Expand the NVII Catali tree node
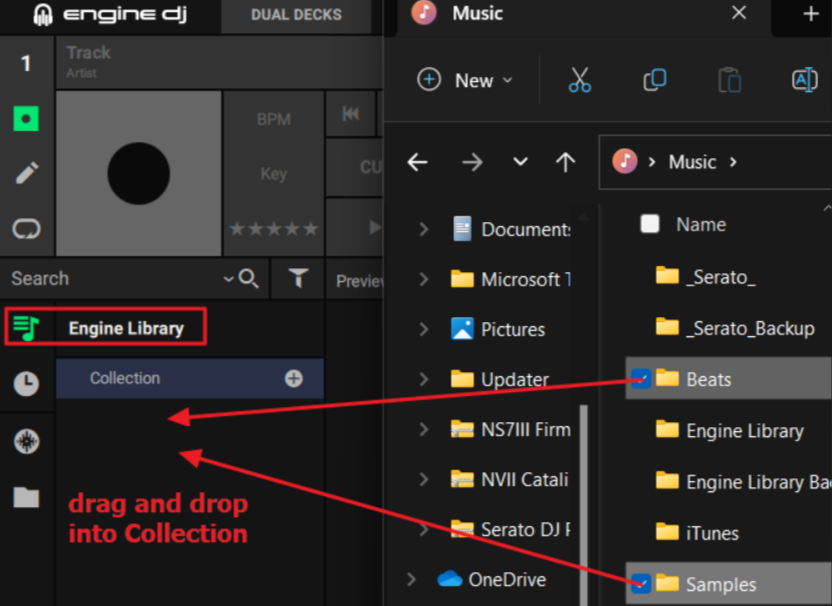Viewport: 832px width, 606px height. pyautogui.click(x=423, y=479)
